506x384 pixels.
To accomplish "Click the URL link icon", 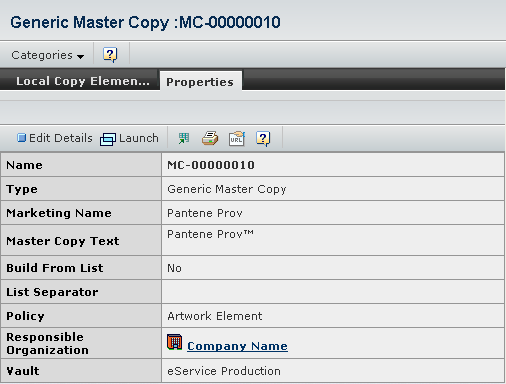I will [x=237, y=138].
